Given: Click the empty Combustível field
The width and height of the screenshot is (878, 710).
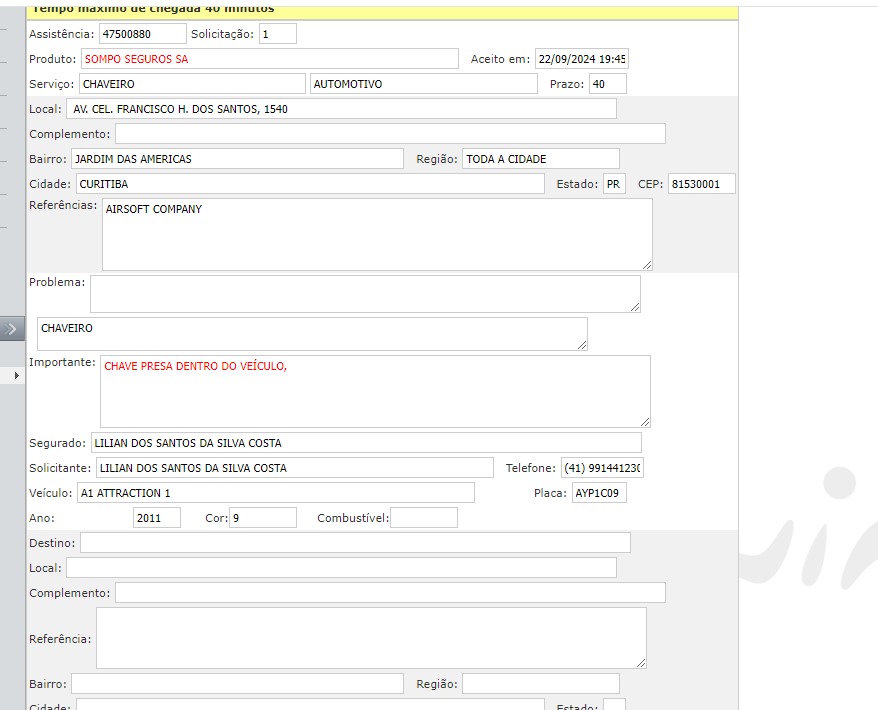Looking at the screenshot, I should pos(423,518).
